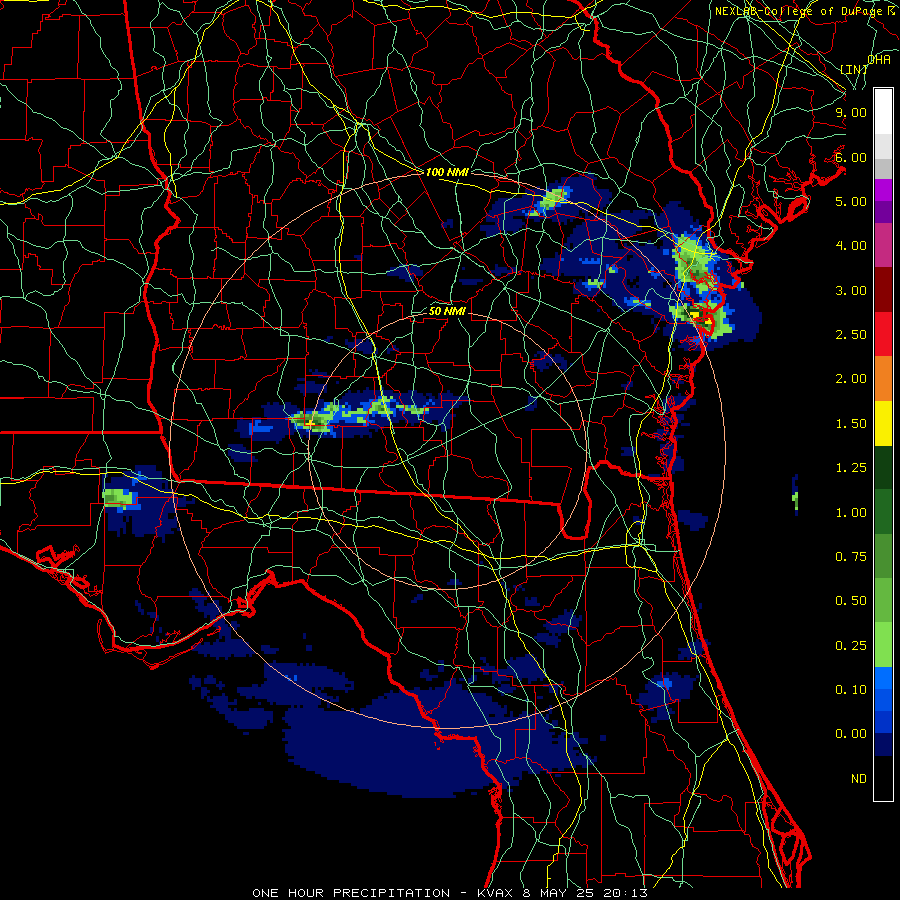Select the 0.25 legend value

[851, 646]
